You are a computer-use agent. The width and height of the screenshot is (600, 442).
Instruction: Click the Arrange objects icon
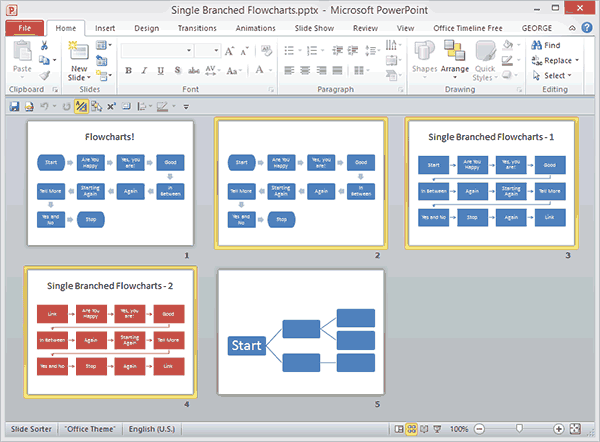[x=455, y=56]
